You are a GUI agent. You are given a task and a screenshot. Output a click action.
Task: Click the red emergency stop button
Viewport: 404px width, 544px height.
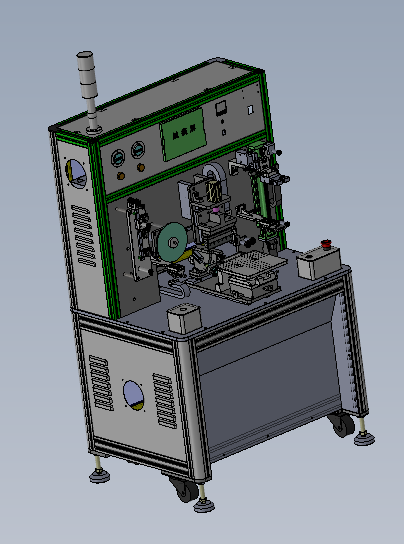(325, 244)
